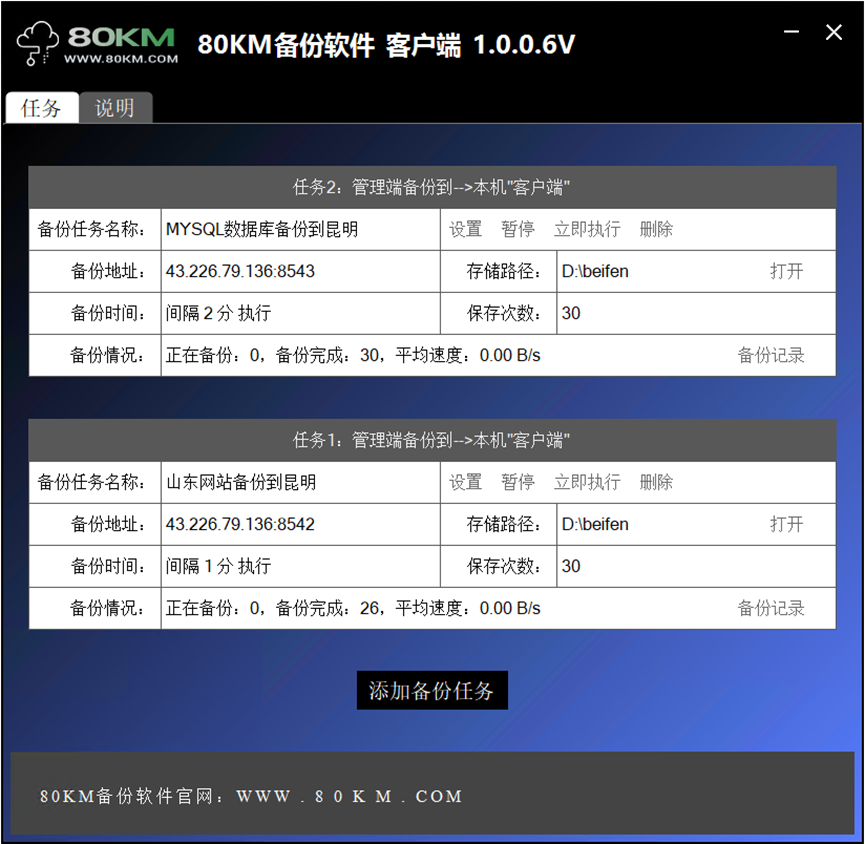View 备份记录 for task 1

click(x=771, y=608)
